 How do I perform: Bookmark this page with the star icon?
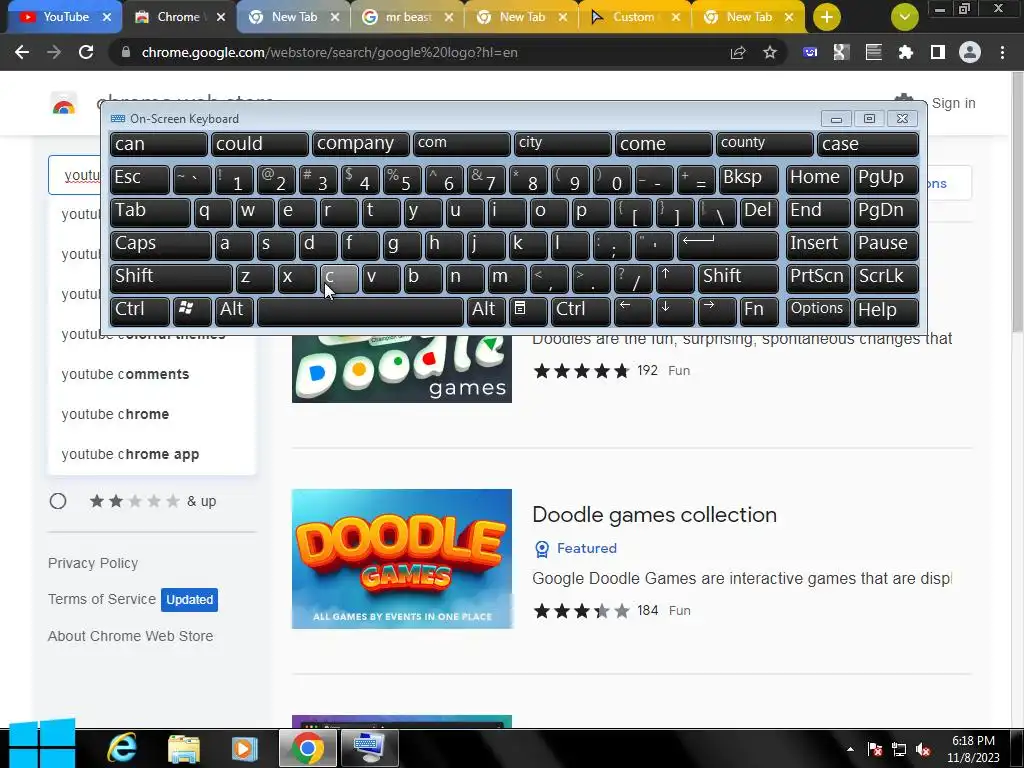pyautogui.click(x=770, y=52)
